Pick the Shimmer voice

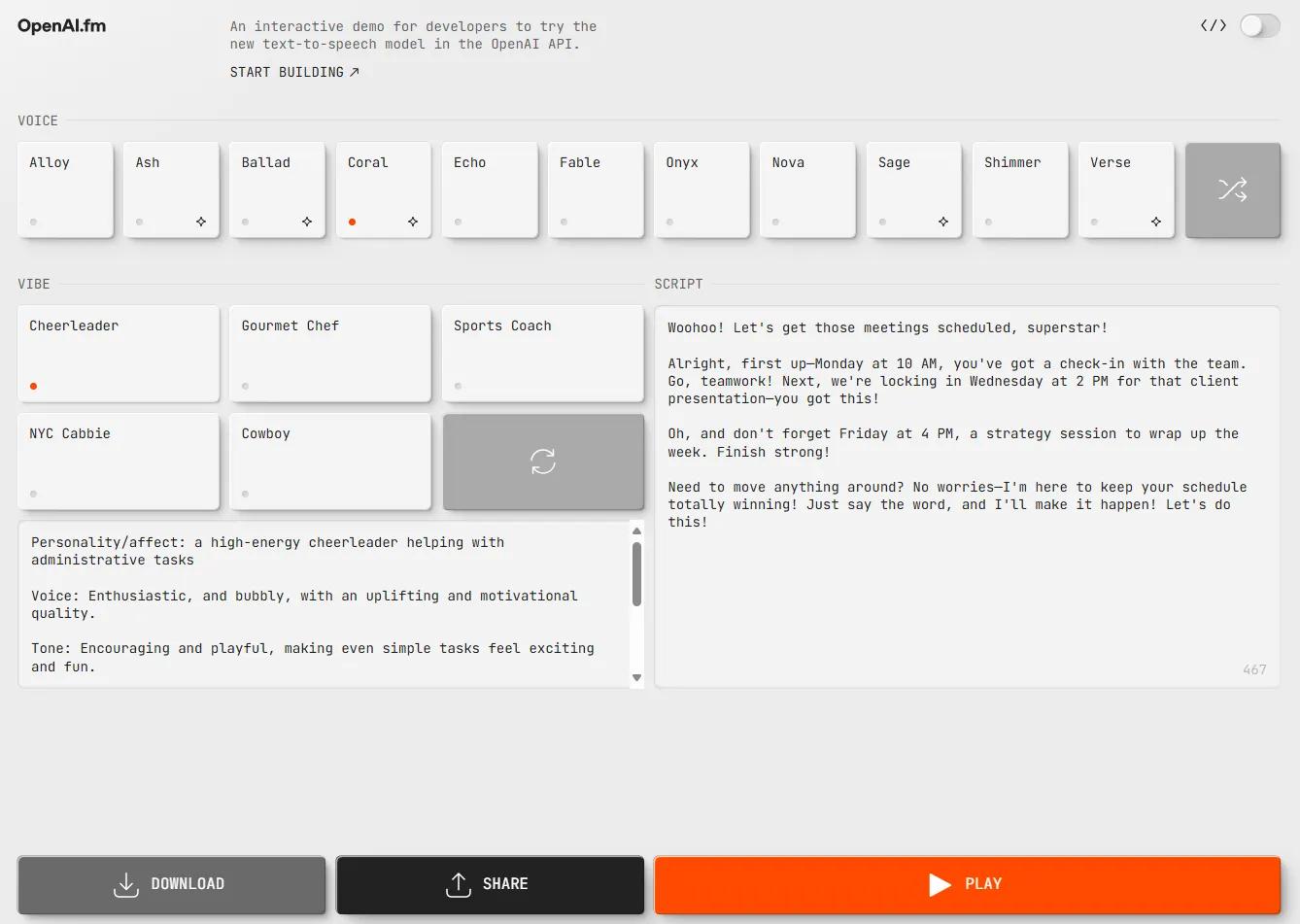pos(1019,189)
